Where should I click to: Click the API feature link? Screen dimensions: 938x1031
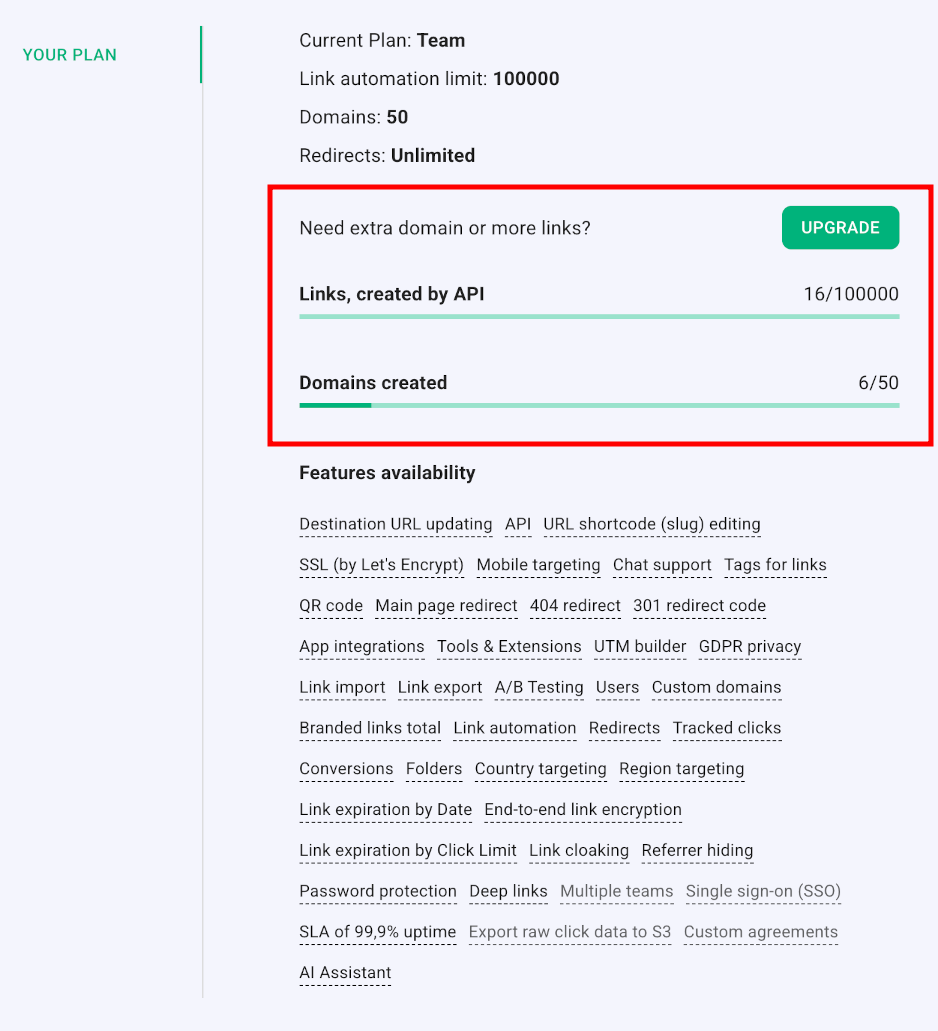(518, 525)
